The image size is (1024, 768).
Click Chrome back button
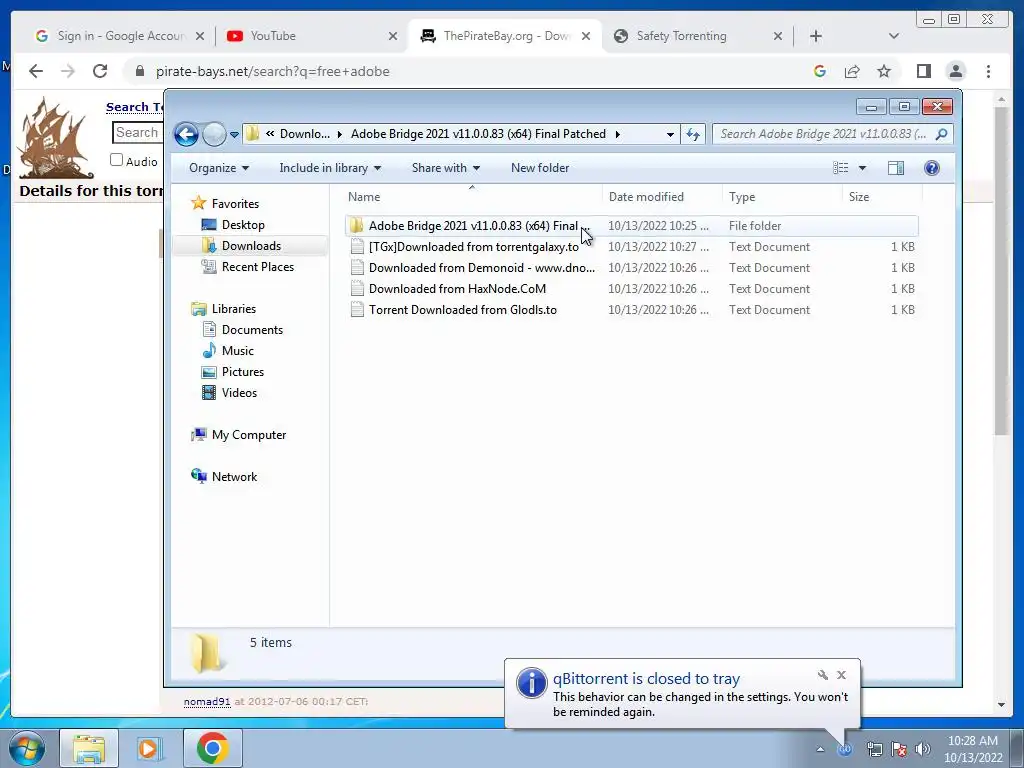[x=36, y=71]
